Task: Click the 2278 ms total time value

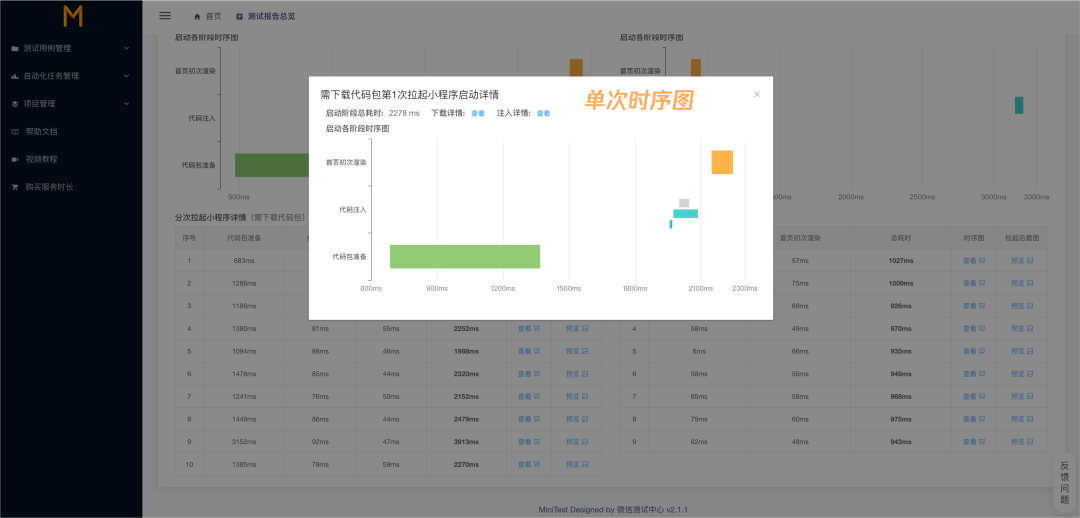Action: point(404,114)
